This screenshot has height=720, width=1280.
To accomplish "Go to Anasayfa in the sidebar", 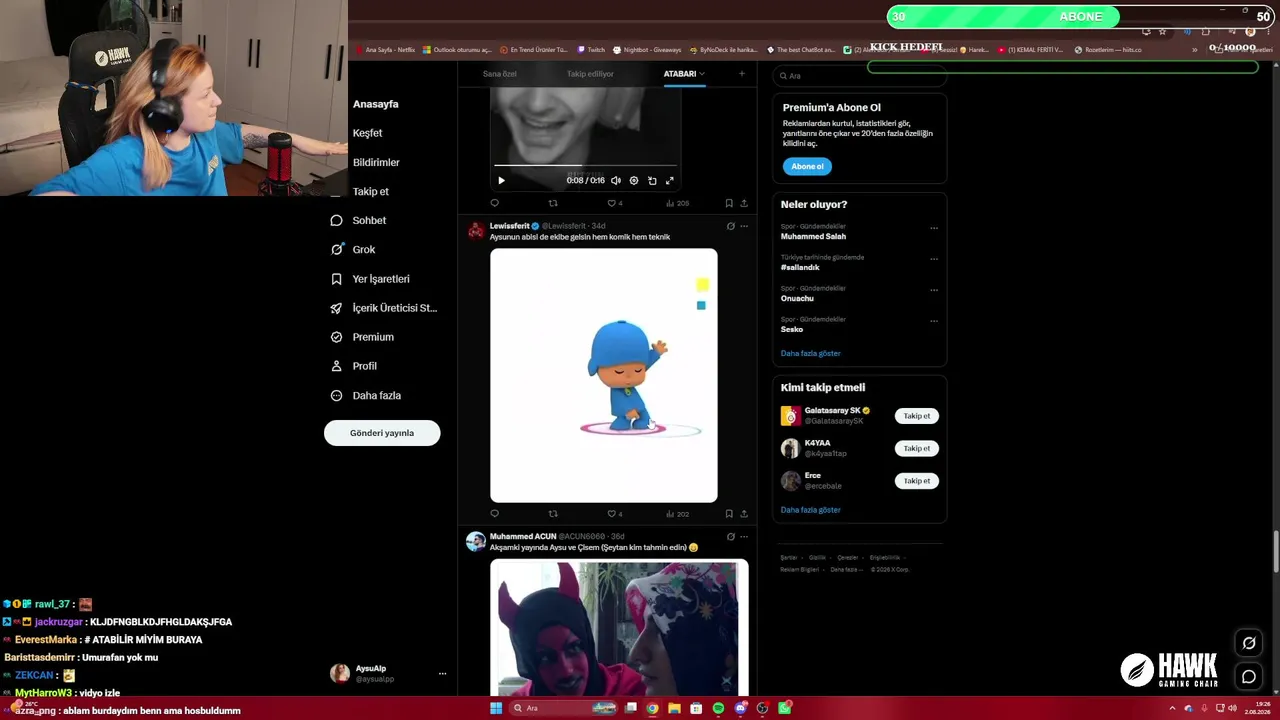I will coord(375,104).
